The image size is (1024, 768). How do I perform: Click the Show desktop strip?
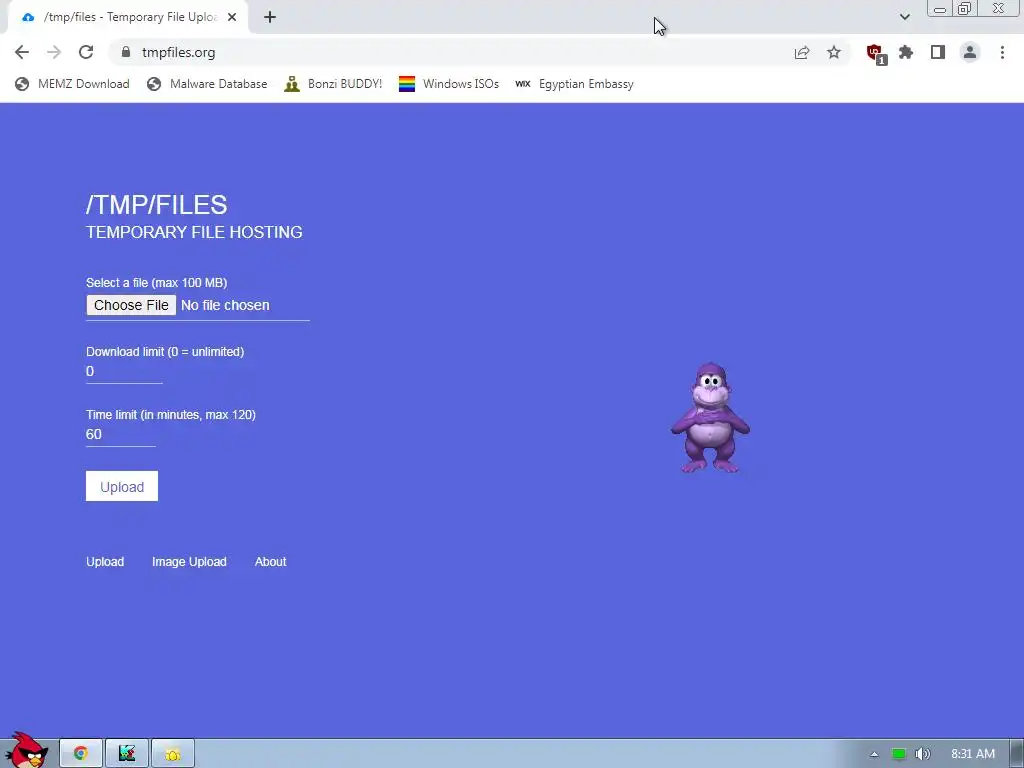click(1017, 754)
